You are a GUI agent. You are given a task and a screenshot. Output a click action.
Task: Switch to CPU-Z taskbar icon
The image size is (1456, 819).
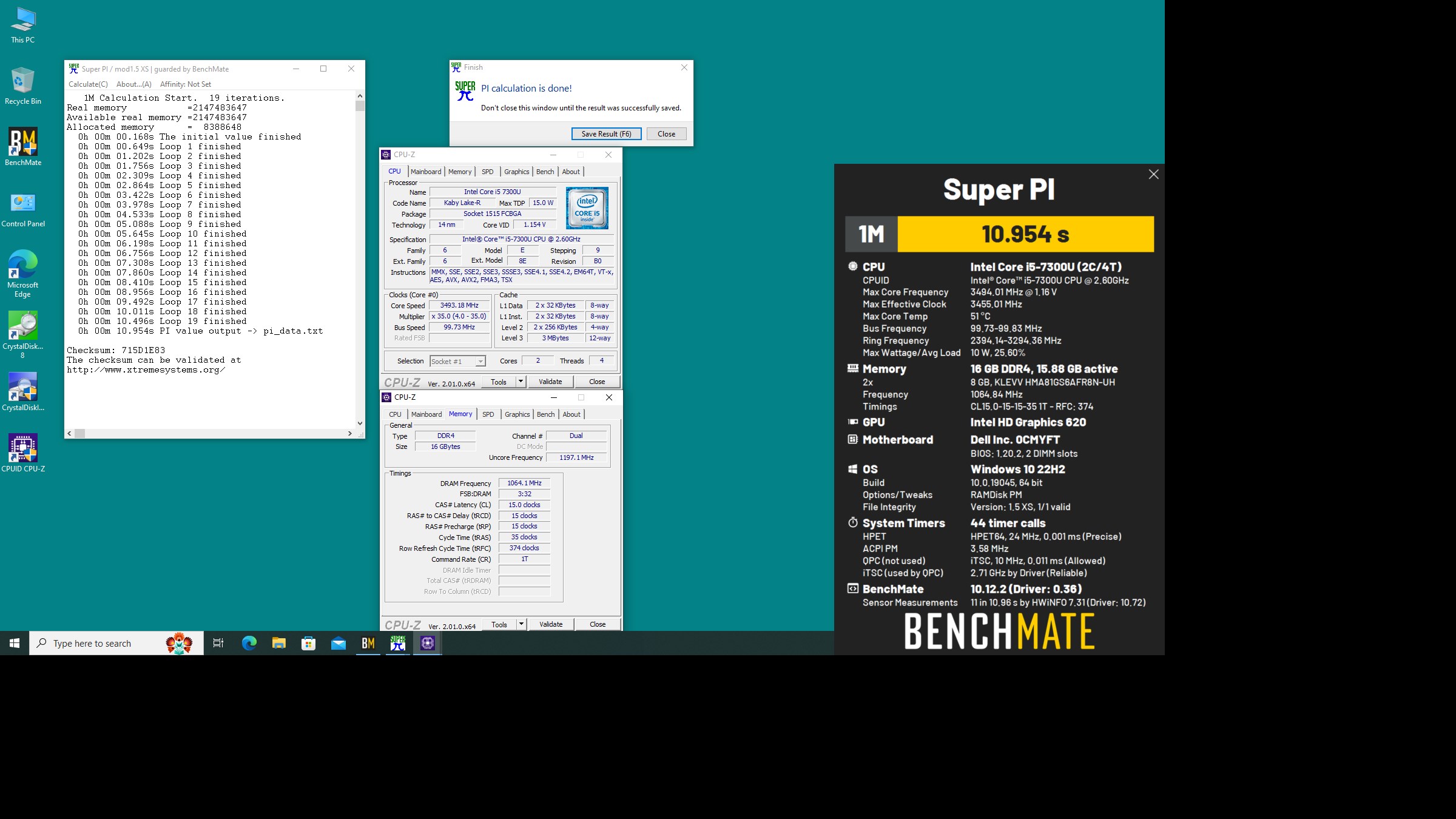click(428, 643)
